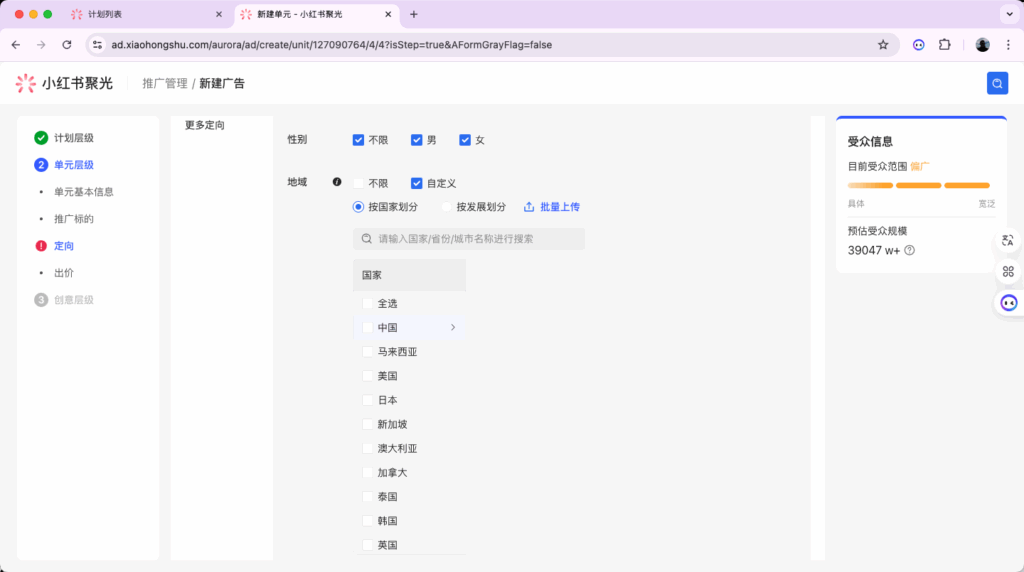Toggle the 男 gender checkbox
This screenshot has width=1024, height=572.
pyautogui.click(x=416, y=140)
